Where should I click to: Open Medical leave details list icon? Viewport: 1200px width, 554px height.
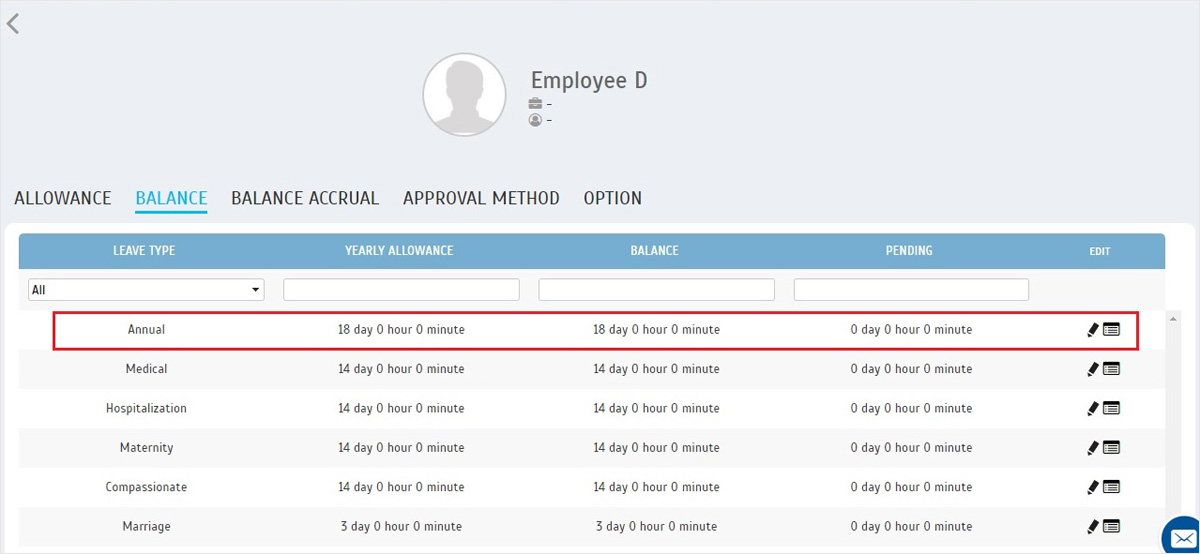(x=1111, y=369)
